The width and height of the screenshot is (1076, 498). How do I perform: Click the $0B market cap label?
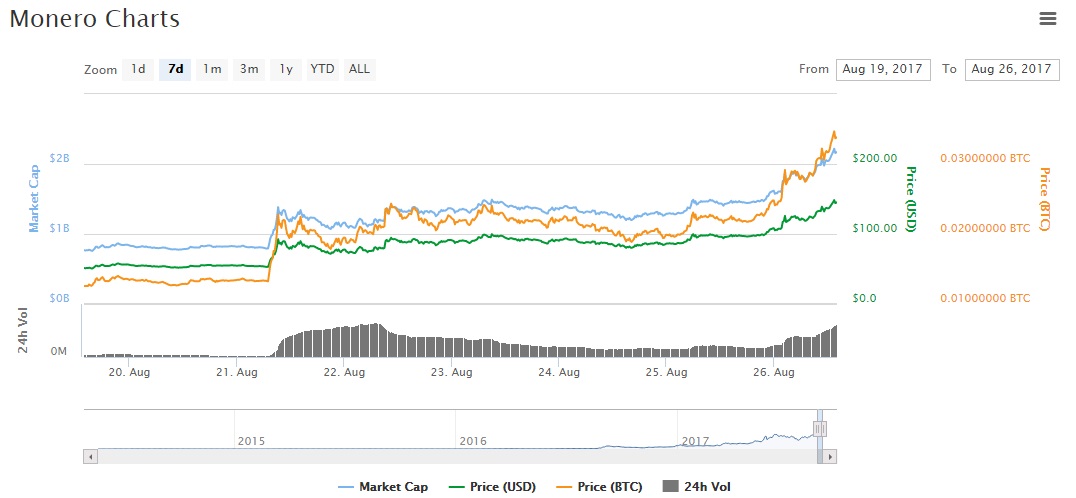59,298
